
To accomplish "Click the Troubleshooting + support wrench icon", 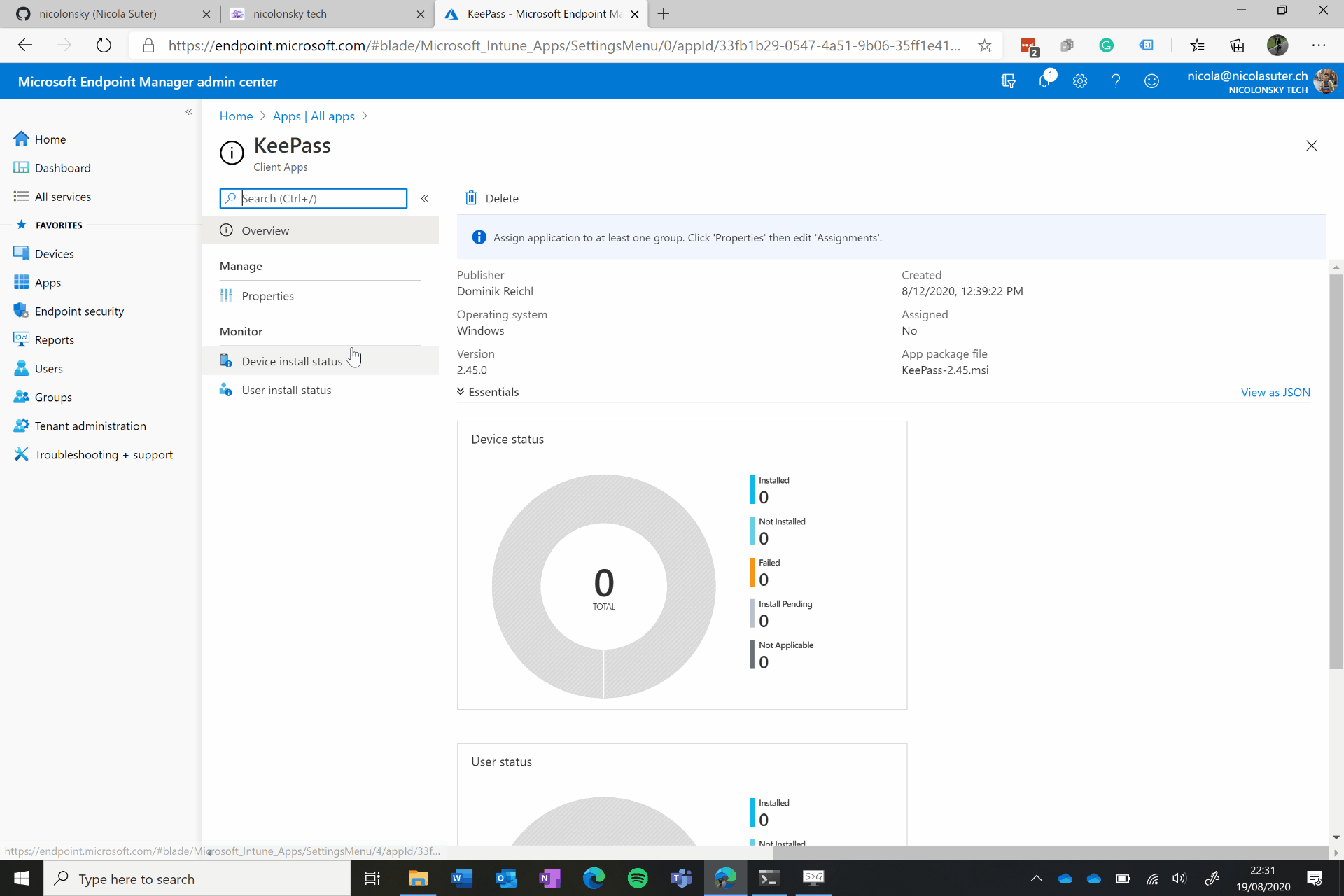I will click(x=21, y=454).
